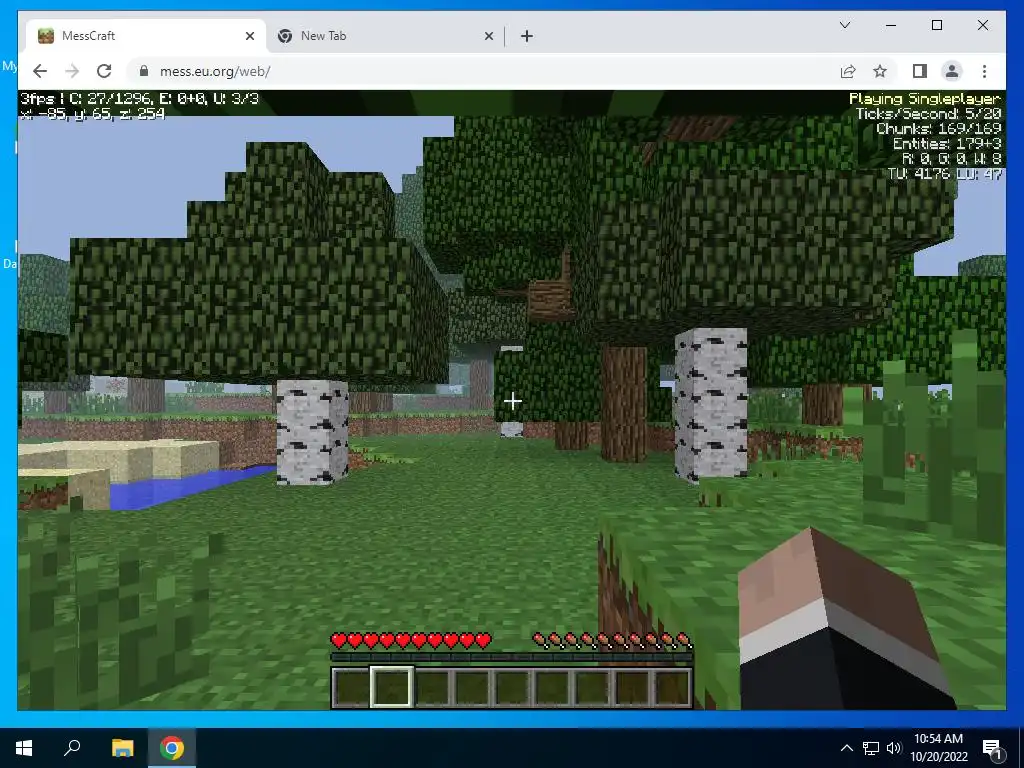Click the 'Ticks/Second: 5/20' debug text

pyautogui.click(x=929, y=114)
